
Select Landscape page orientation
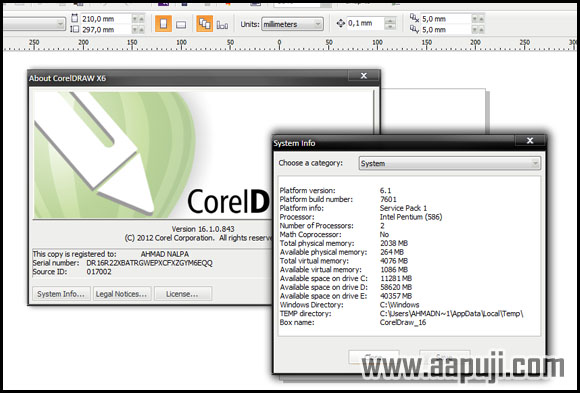coord(181,24)
